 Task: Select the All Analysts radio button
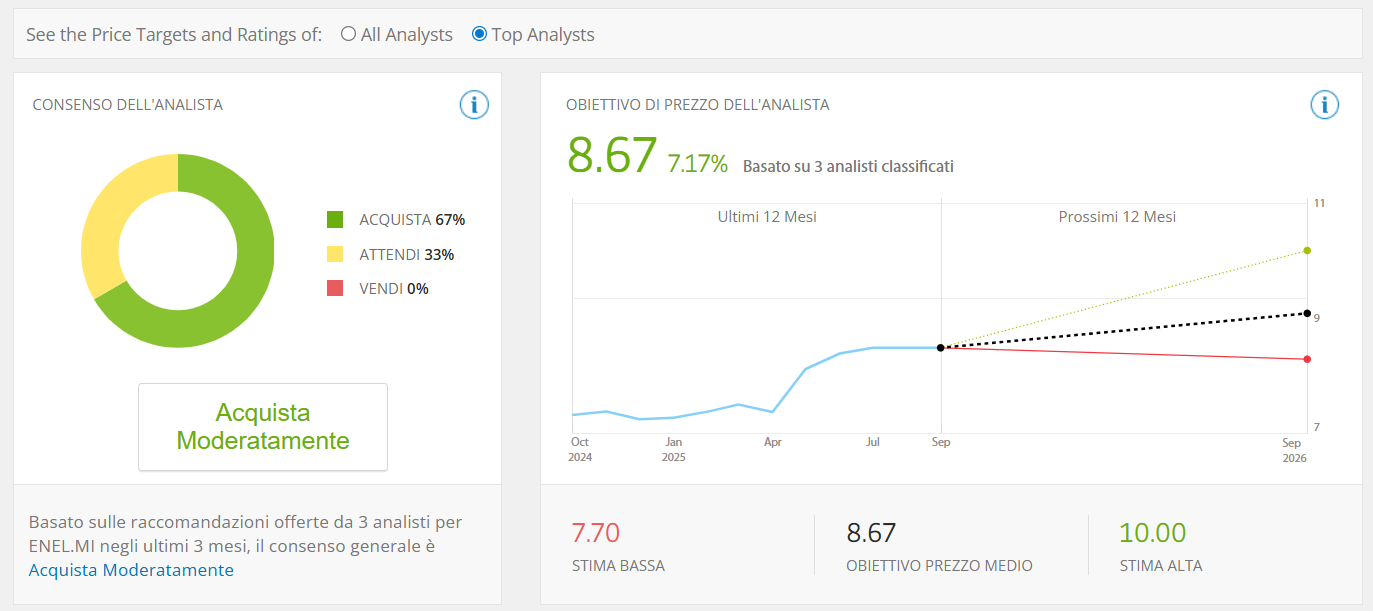348,34
